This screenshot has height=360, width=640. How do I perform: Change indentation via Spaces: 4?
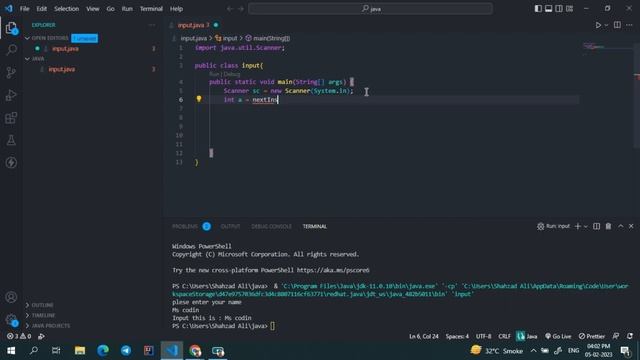(457, 336)
